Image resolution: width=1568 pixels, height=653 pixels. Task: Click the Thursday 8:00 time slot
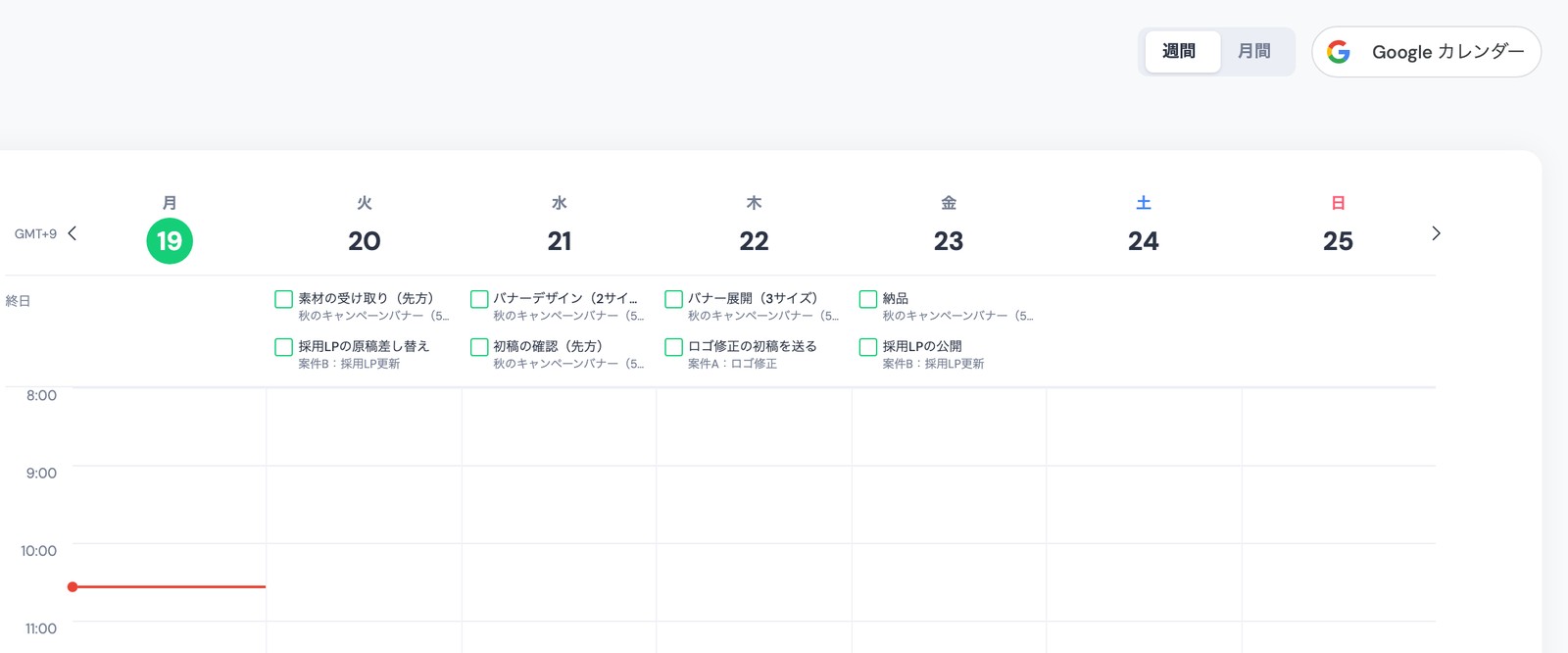coord(754,427)
